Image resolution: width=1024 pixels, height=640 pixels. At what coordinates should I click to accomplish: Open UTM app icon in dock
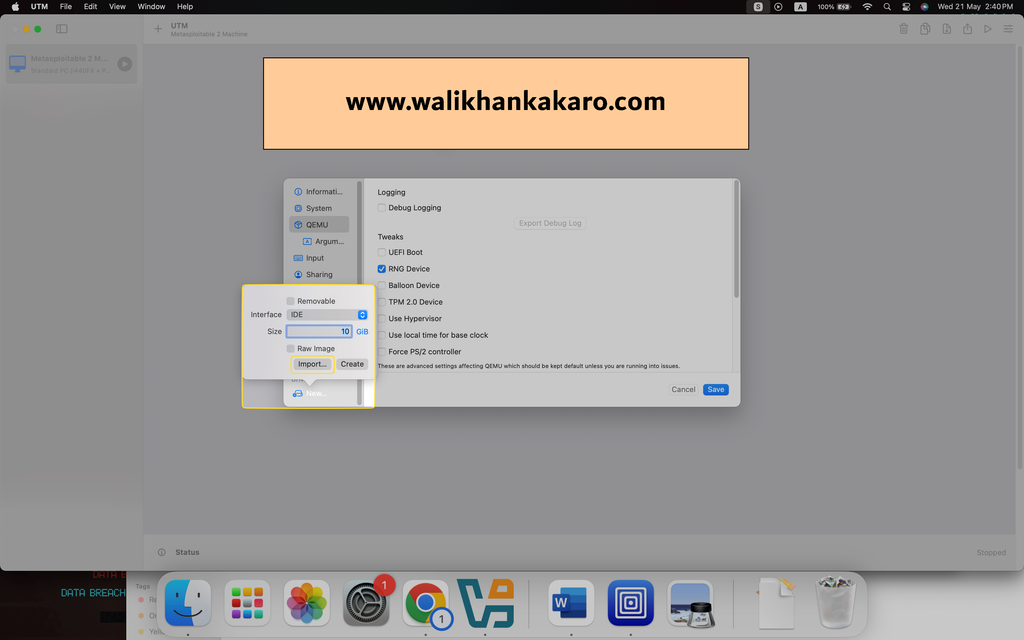pyautogui.click(x=630, y=603)
